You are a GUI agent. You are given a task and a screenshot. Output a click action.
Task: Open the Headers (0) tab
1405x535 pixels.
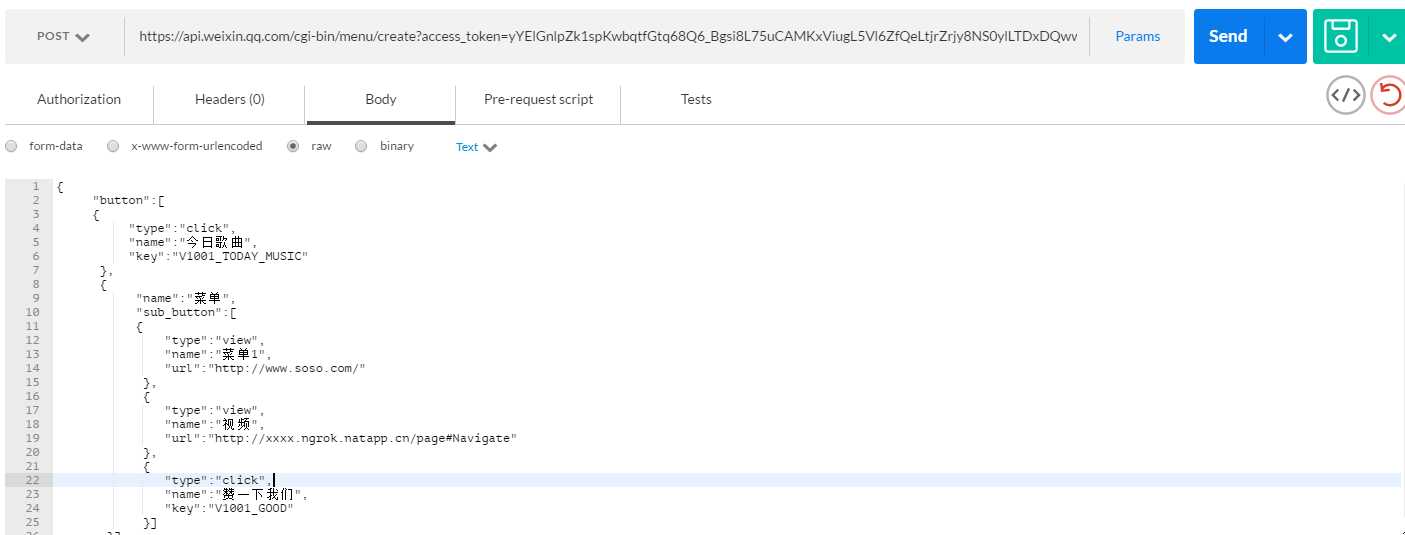click(x=230, y=99)
